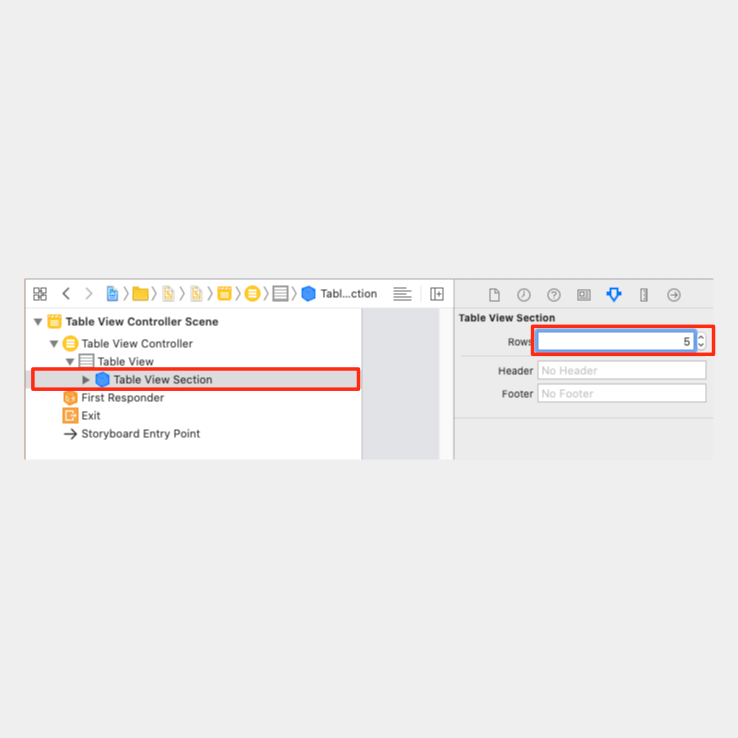The height and width of the screenshot is (738, 738).
Task: Open the Quick Help inspector
Action: click(x=554, y=295)
